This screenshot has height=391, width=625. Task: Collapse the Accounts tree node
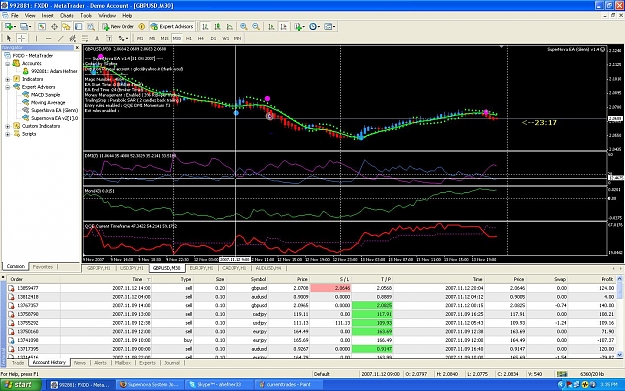click(8, 64)
